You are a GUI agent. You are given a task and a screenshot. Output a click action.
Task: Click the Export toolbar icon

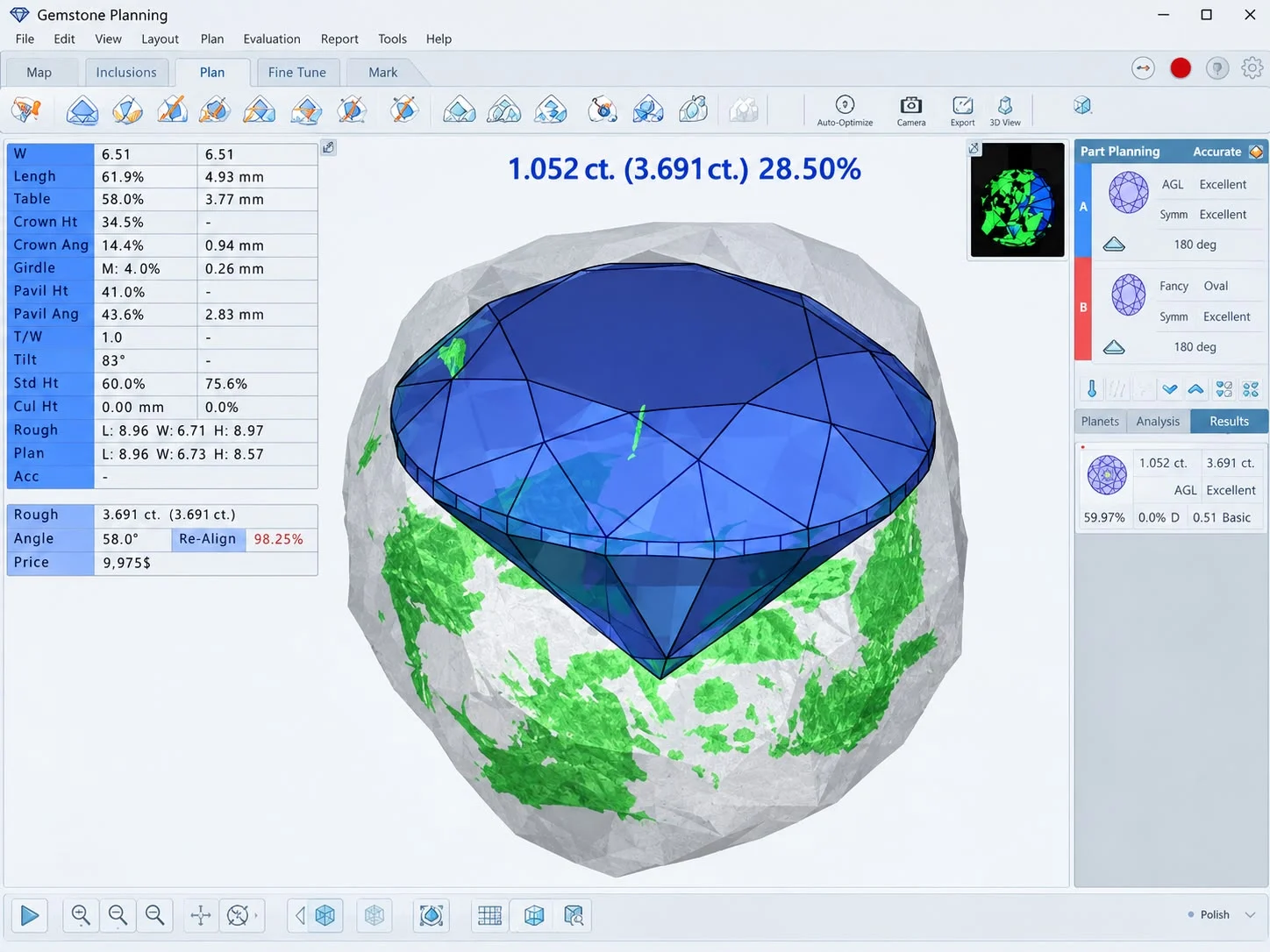[962, 110]
